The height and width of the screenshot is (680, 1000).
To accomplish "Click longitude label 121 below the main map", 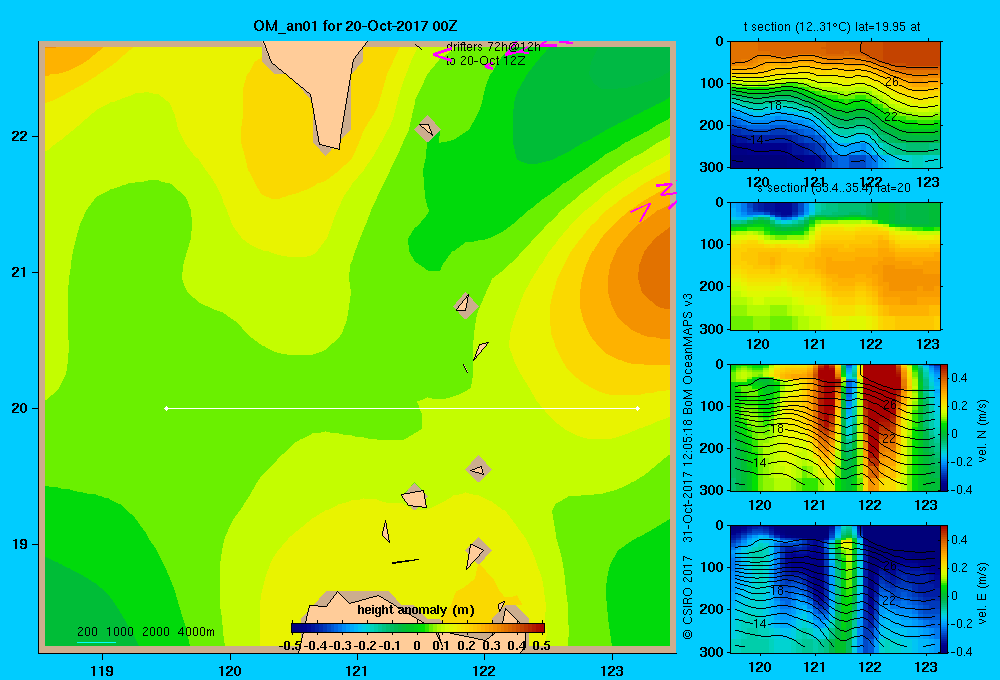I will pos(357,670).
